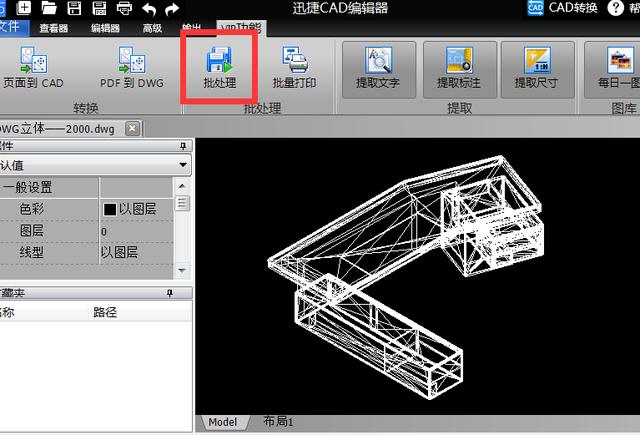Undo the last action
Viewport: 640px width, 435px height.
coord(149,9)
